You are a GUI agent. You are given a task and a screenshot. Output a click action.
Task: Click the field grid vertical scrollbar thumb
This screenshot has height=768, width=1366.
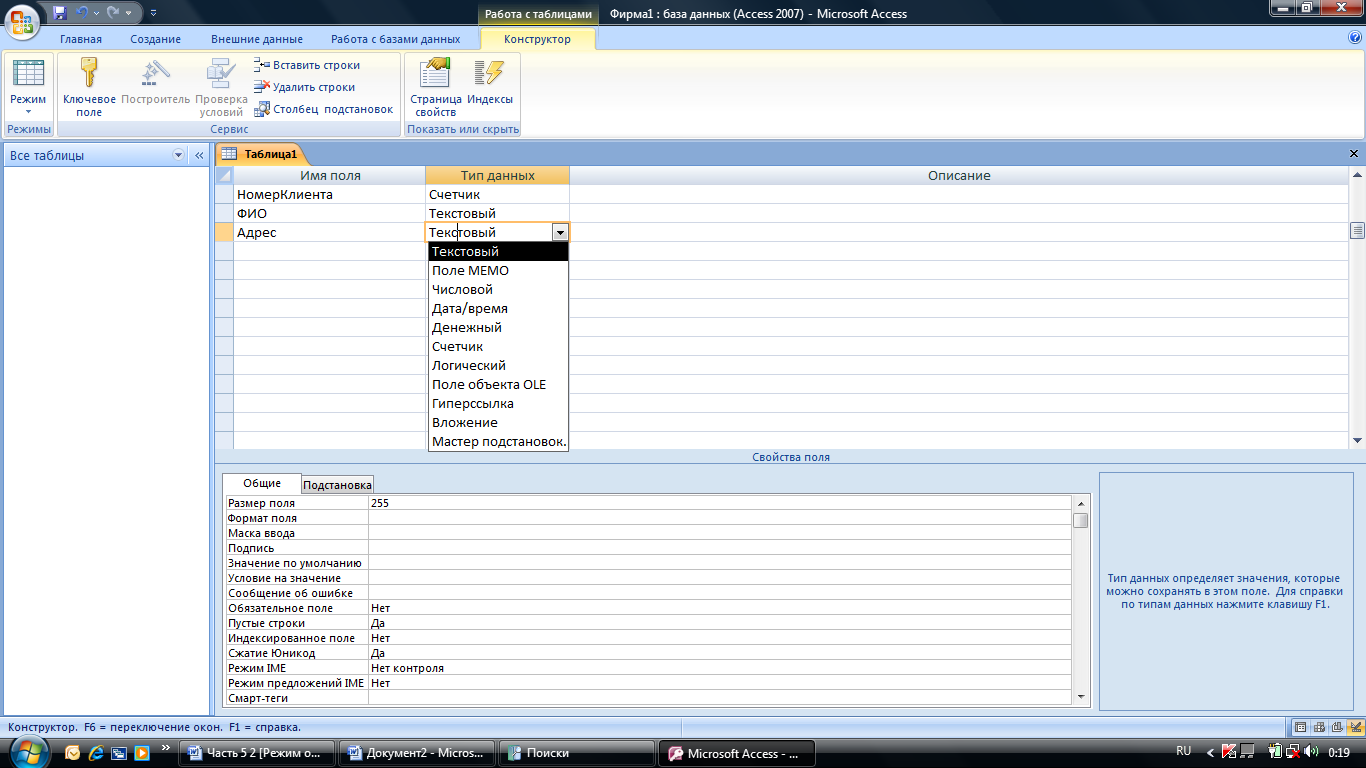(x=1357, y=230)
